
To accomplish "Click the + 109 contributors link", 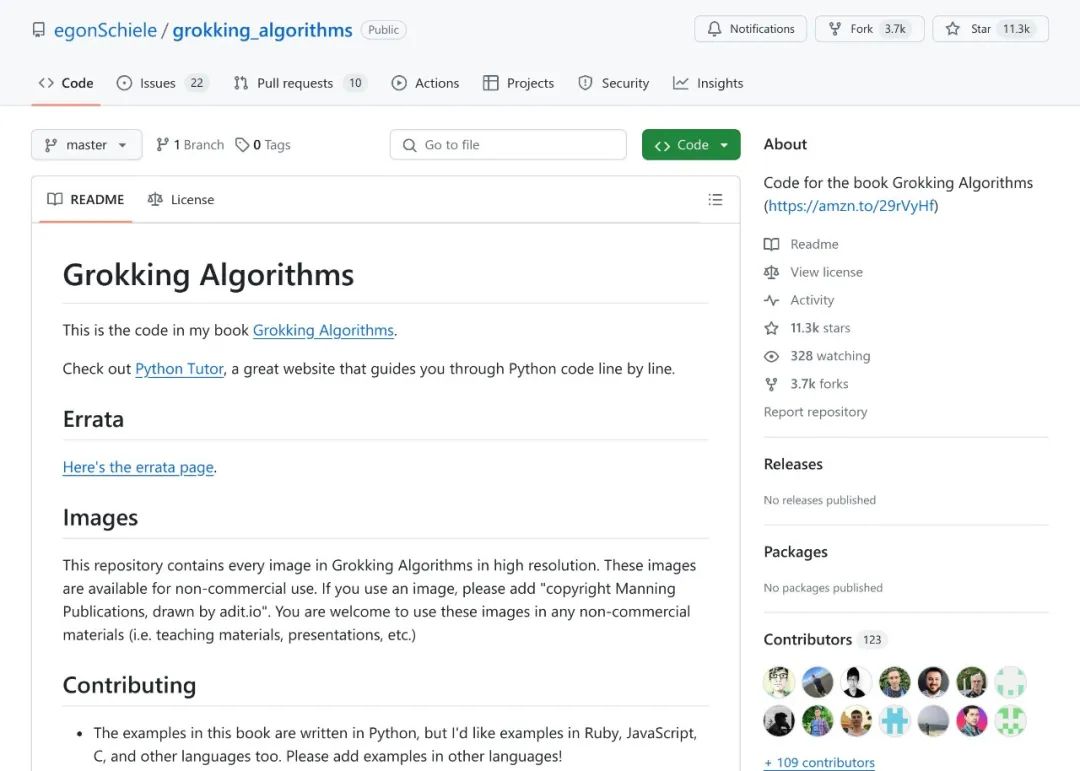I will coord(819,763).
